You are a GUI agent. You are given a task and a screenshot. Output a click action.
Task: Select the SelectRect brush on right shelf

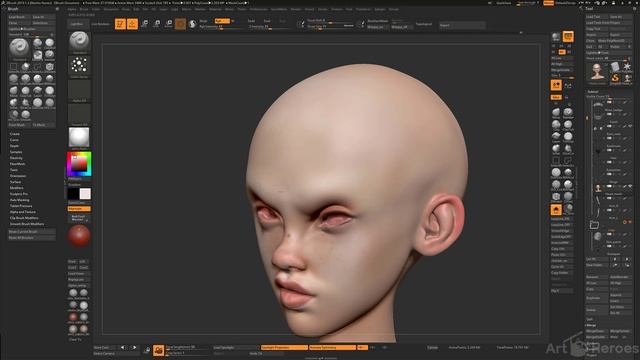tap(556, 161)
